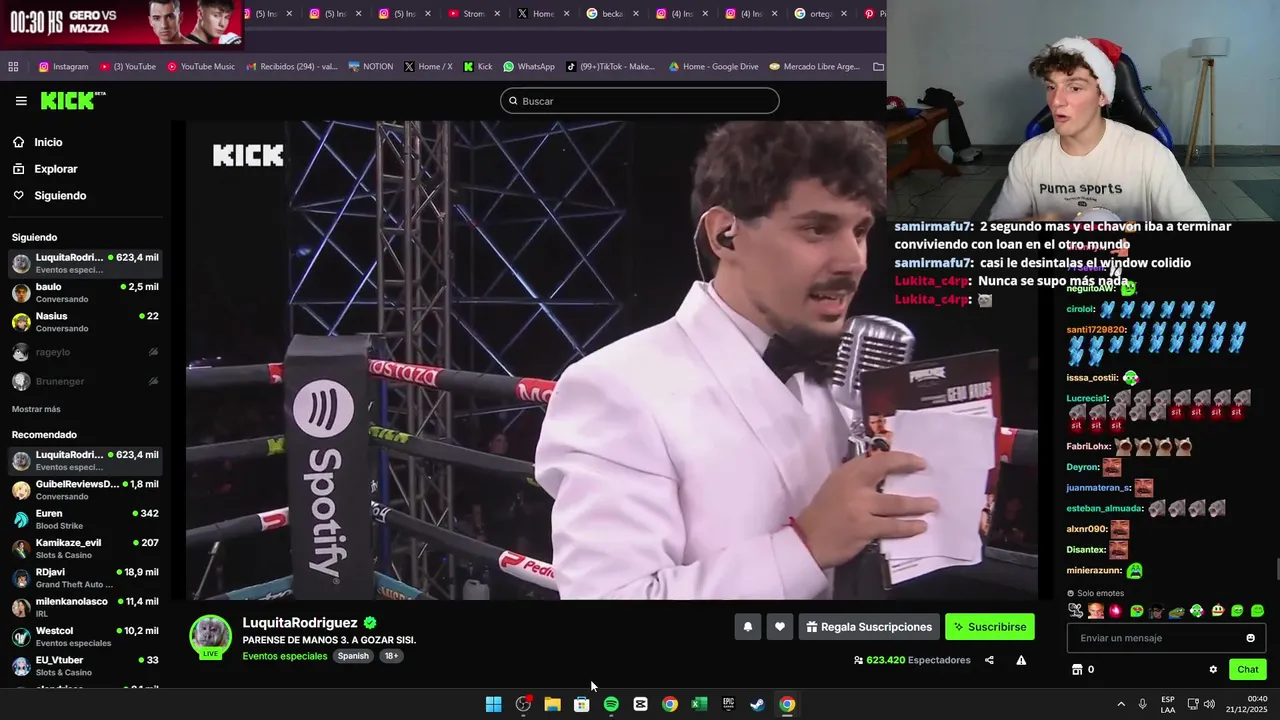Open the emoji picker in chat input

click(x=1250, y=638)
